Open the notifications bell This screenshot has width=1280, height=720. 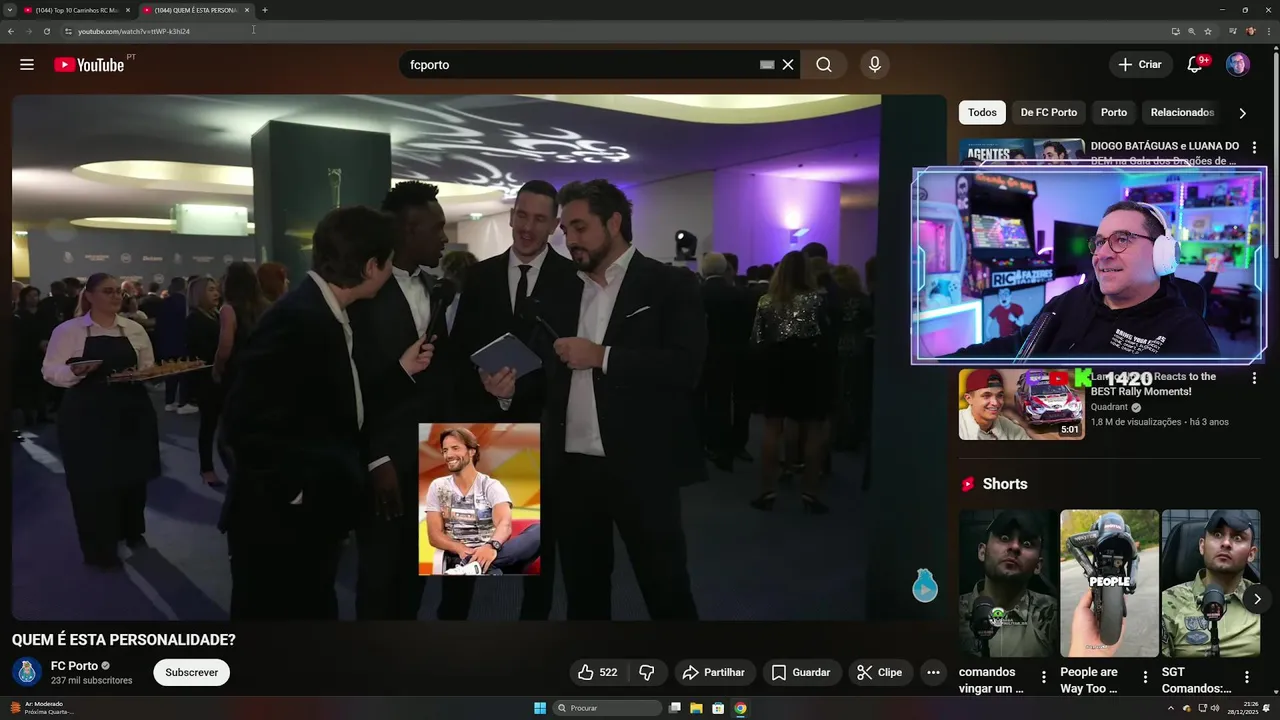pyautogui.click(x=1194, y=65)
